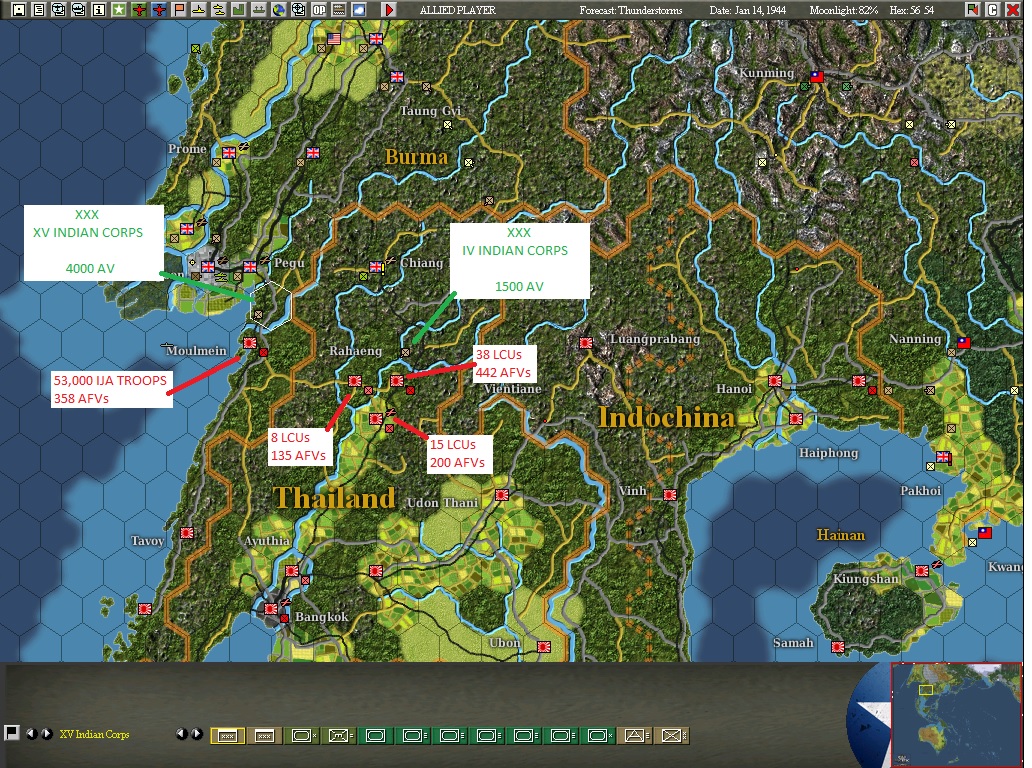Viewport: 1032px width, 768px height.
Task: Open the document list icon in toolbar
Action: [39, 9]
